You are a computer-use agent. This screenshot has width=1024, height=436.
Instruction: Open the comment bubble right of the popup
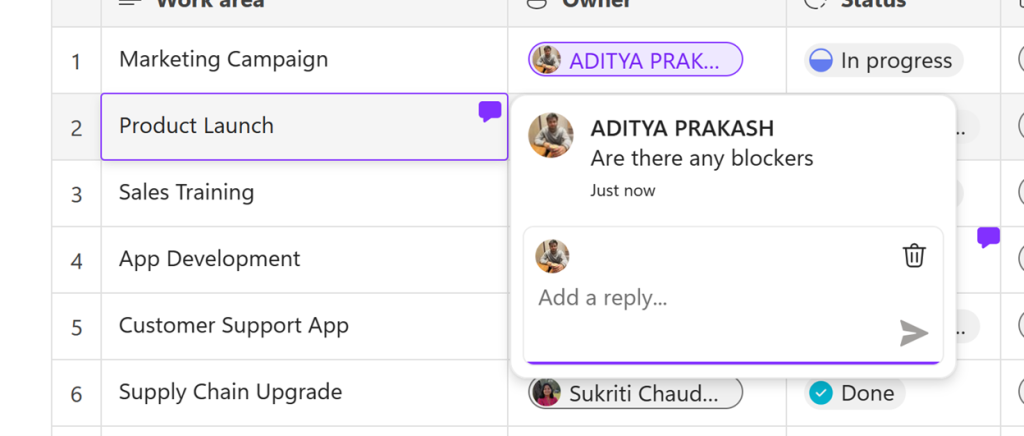(x=988, y=237)
